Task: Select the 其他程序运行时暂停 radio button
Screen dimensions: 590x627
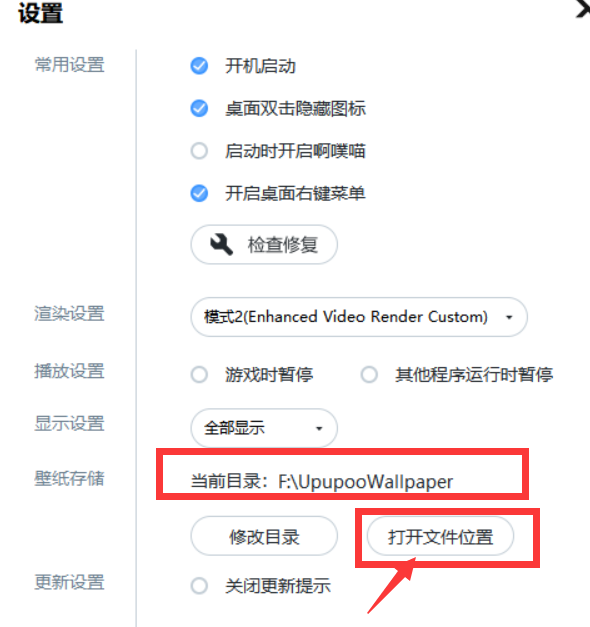Action: point(369,375)
